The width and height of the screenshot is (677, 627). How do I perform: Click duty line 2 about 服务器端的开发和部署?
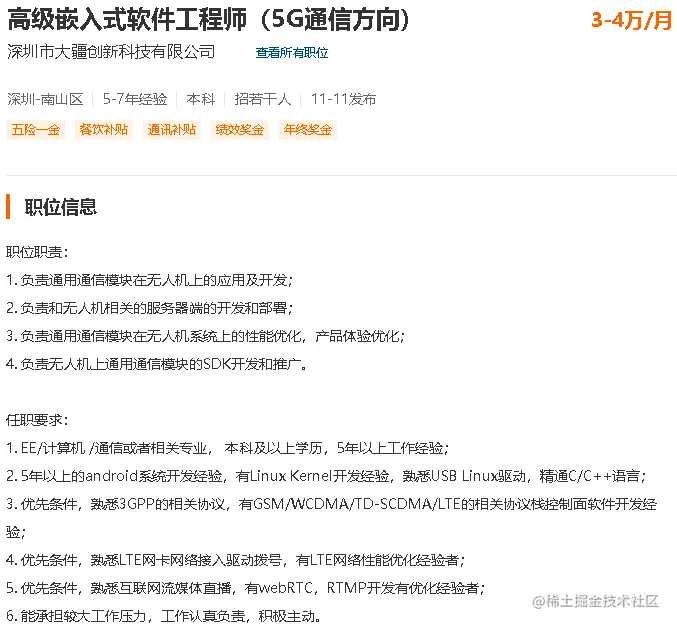tap(149, 308)
